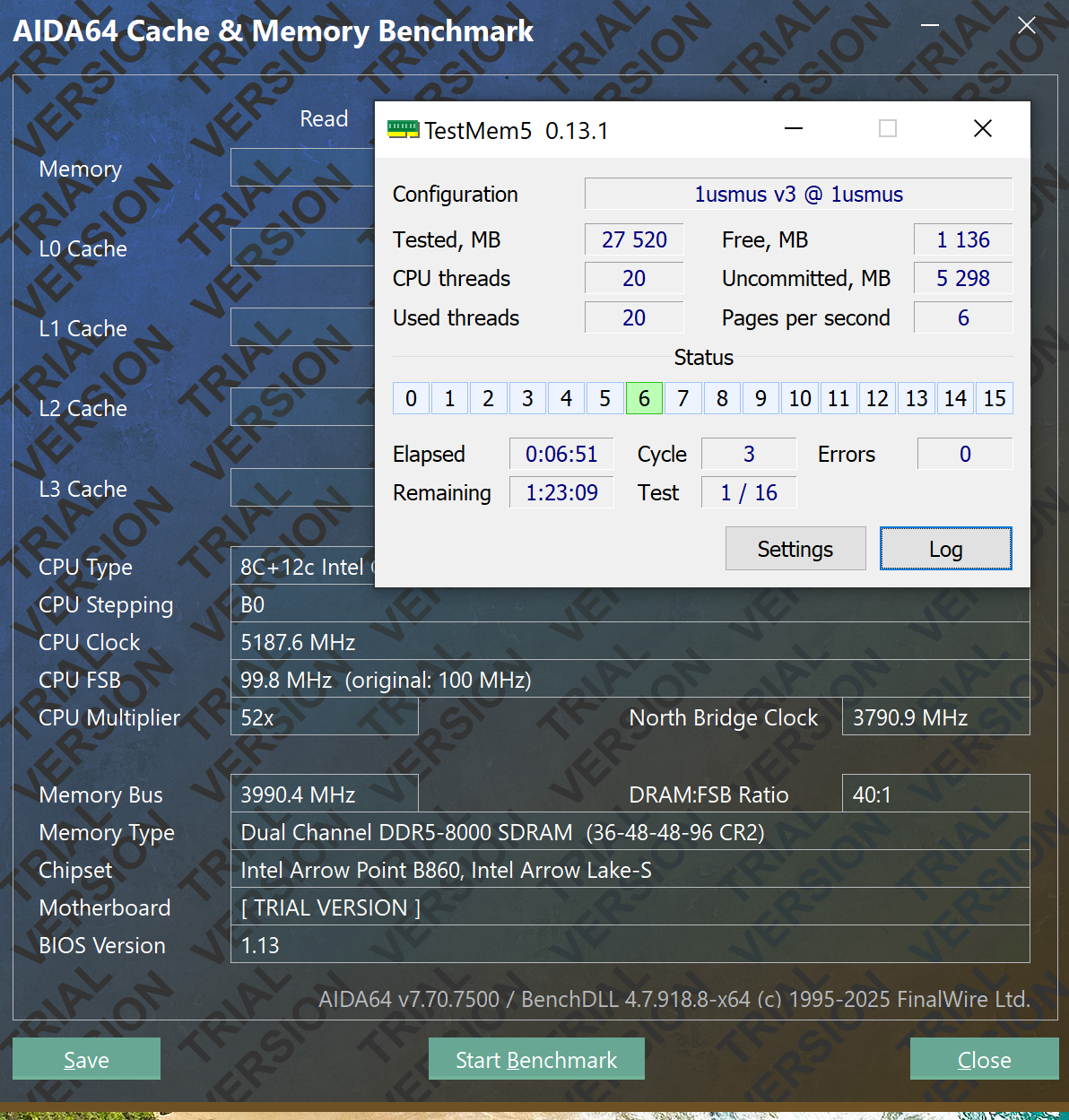Select status thread cell 7

683,398
